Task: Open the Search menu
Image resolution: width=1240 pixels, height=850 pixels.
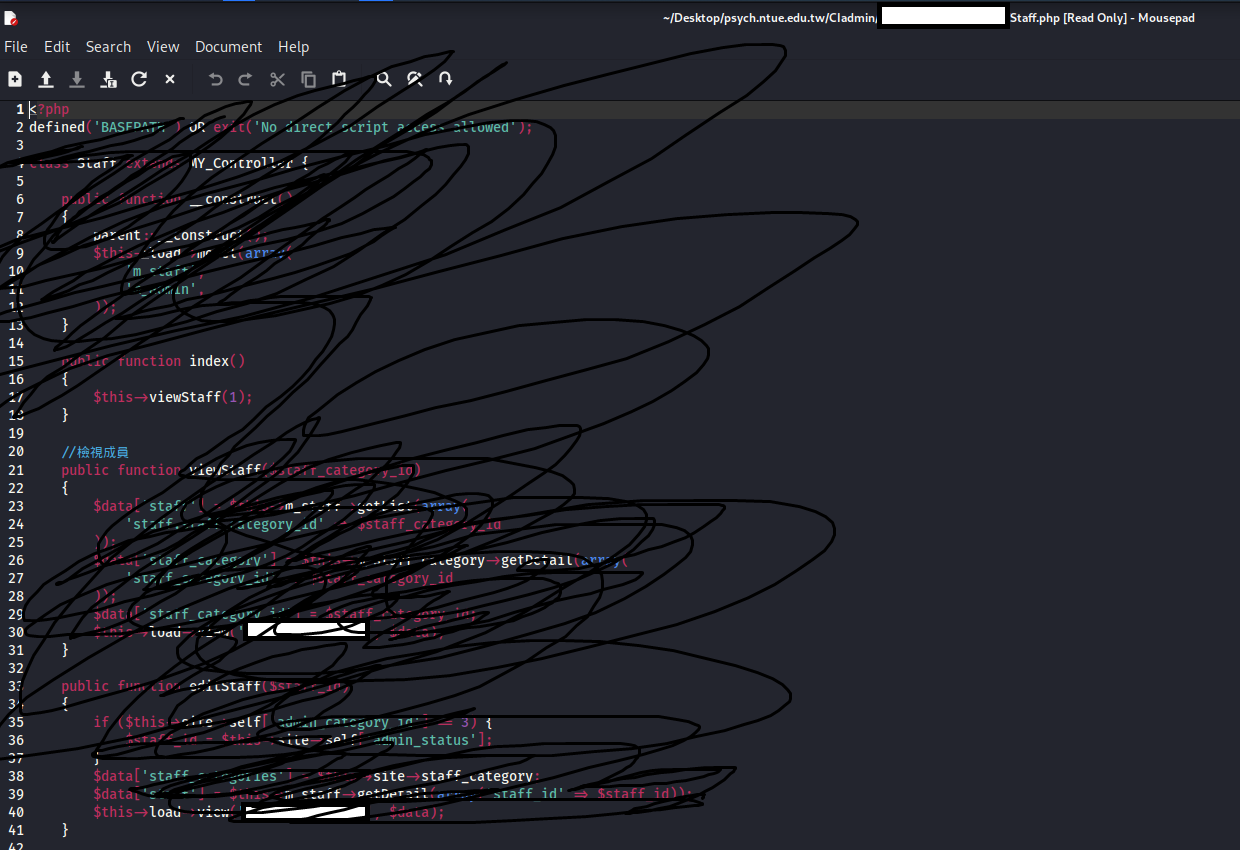Action: point(108,47)
